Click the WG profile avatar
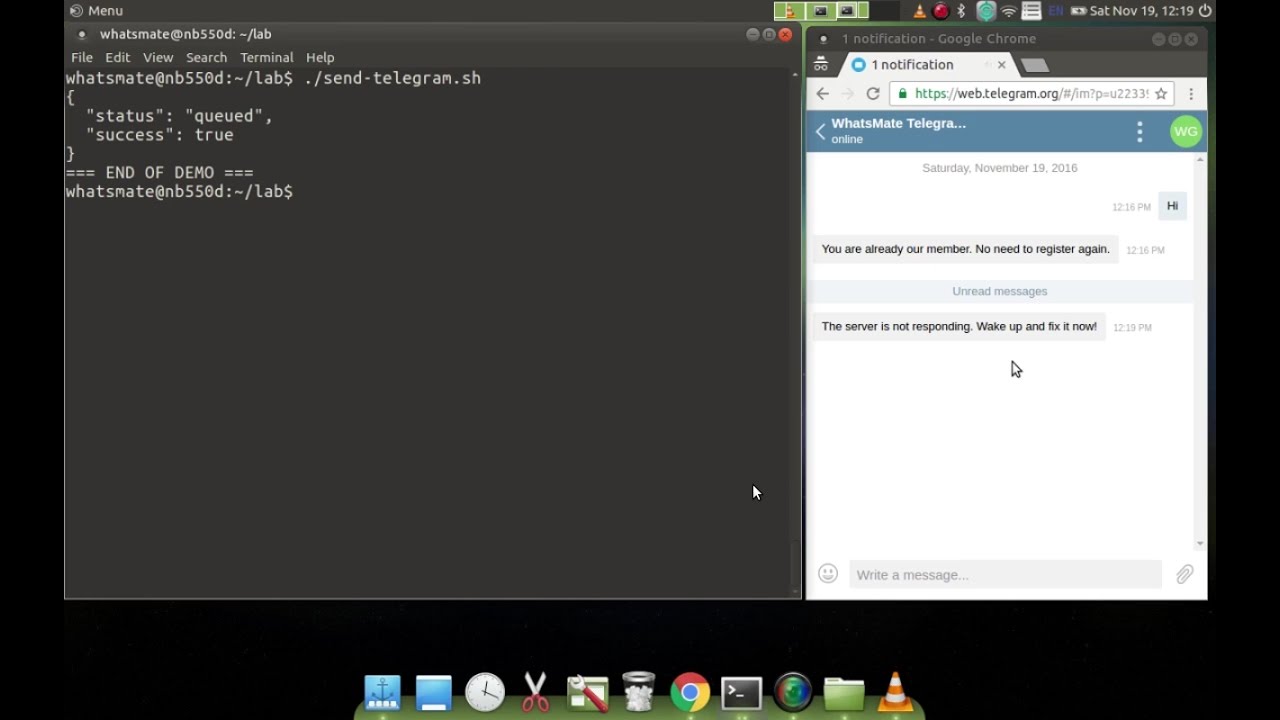The image size is (1280, 720). coord(1186,131)
